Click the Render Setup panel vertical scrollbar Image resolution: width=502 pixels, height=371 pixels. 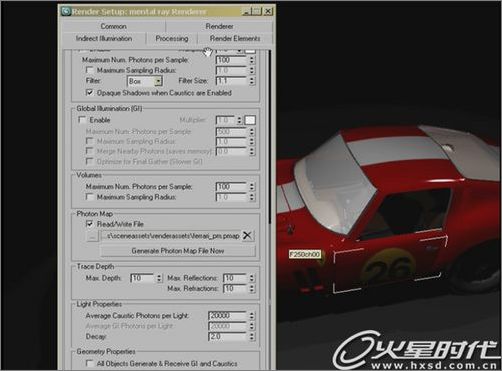269,137
